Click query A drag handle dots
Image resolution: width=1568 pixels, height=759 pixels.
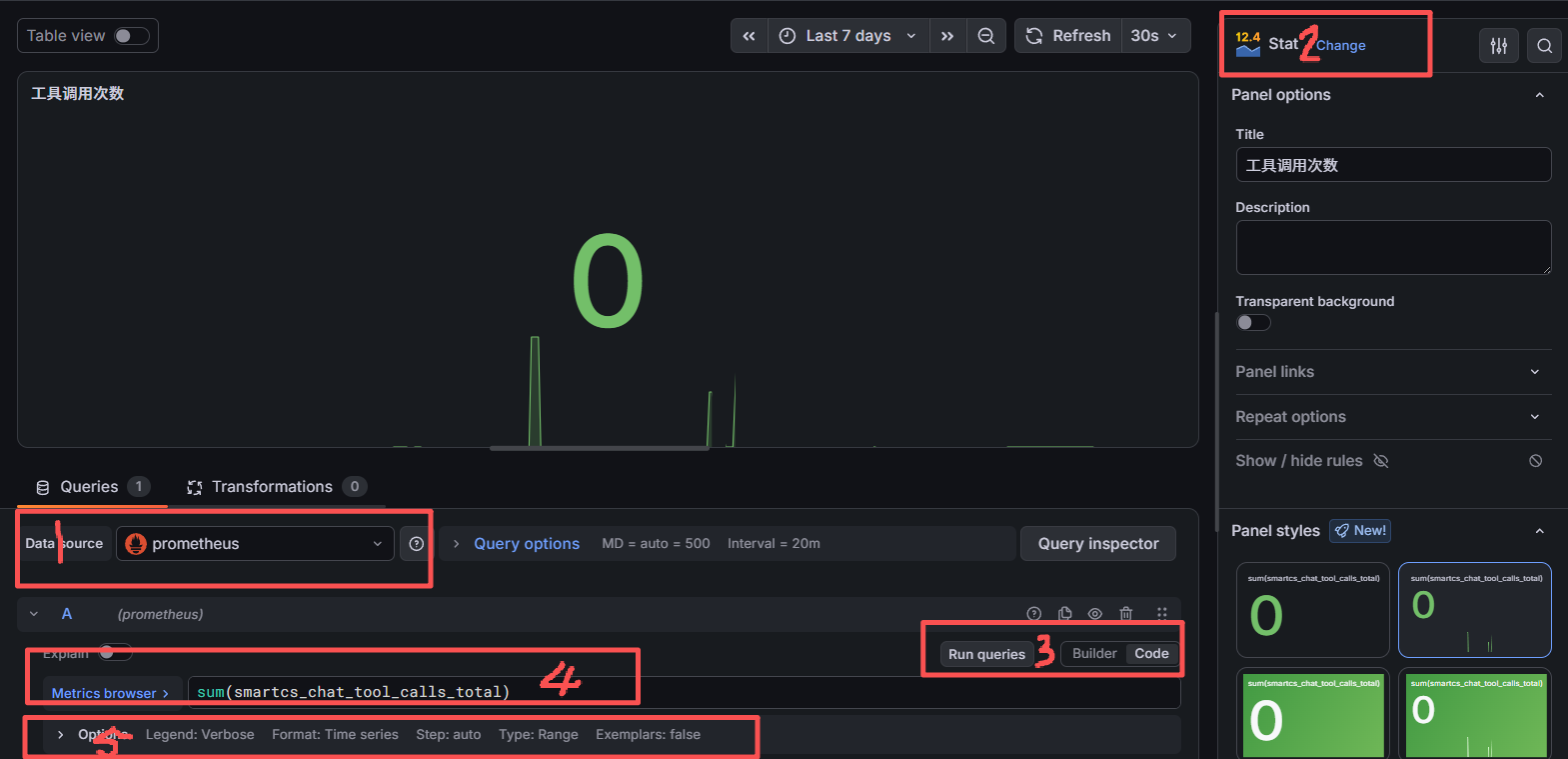pyautogui.click(x=1162, y=614)
